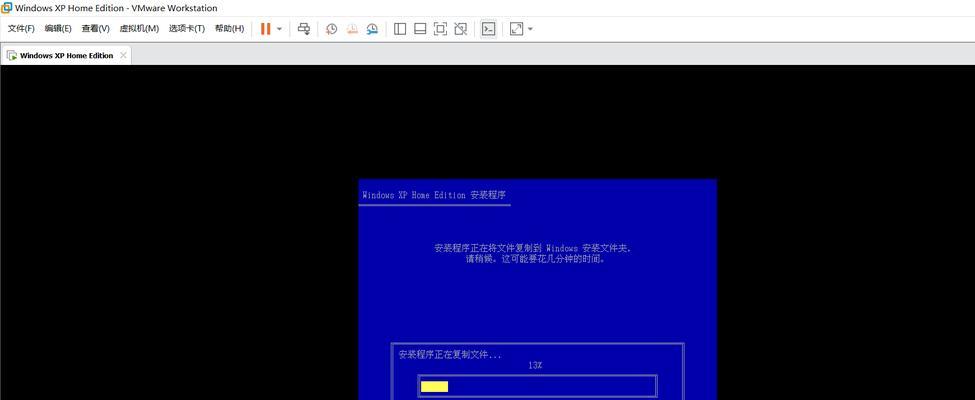
Task: Take a snapshot of the virtual machine
Action: (331, 29)
